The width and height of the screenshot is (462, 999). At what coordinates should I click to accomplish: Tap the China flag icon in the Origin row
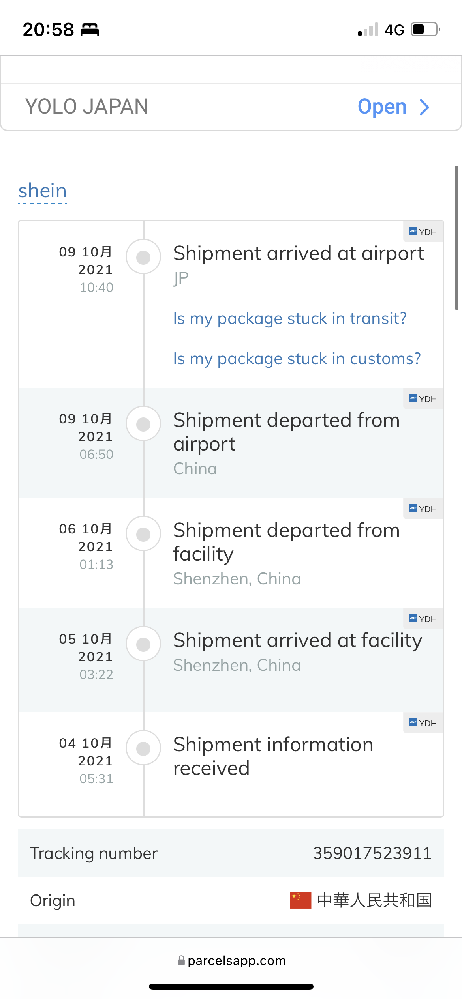point(300,900)
